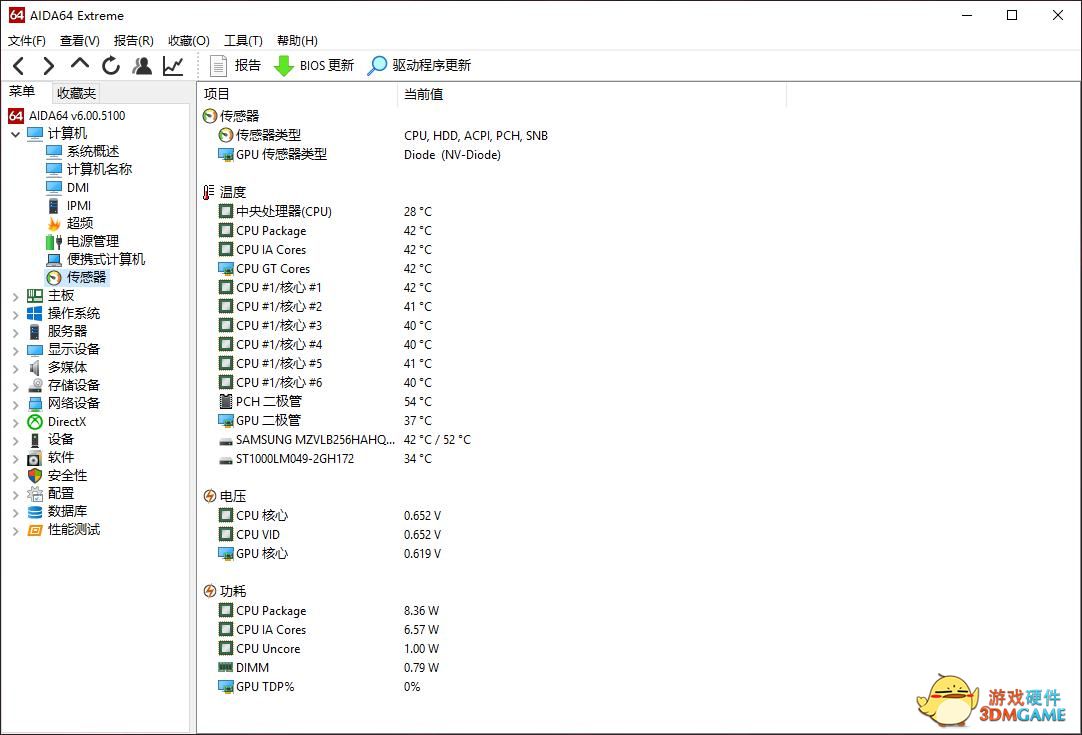This screenshot has width=1082, height=735.
Task: Switch to the 菜单 tab
Action: point(22,92)
